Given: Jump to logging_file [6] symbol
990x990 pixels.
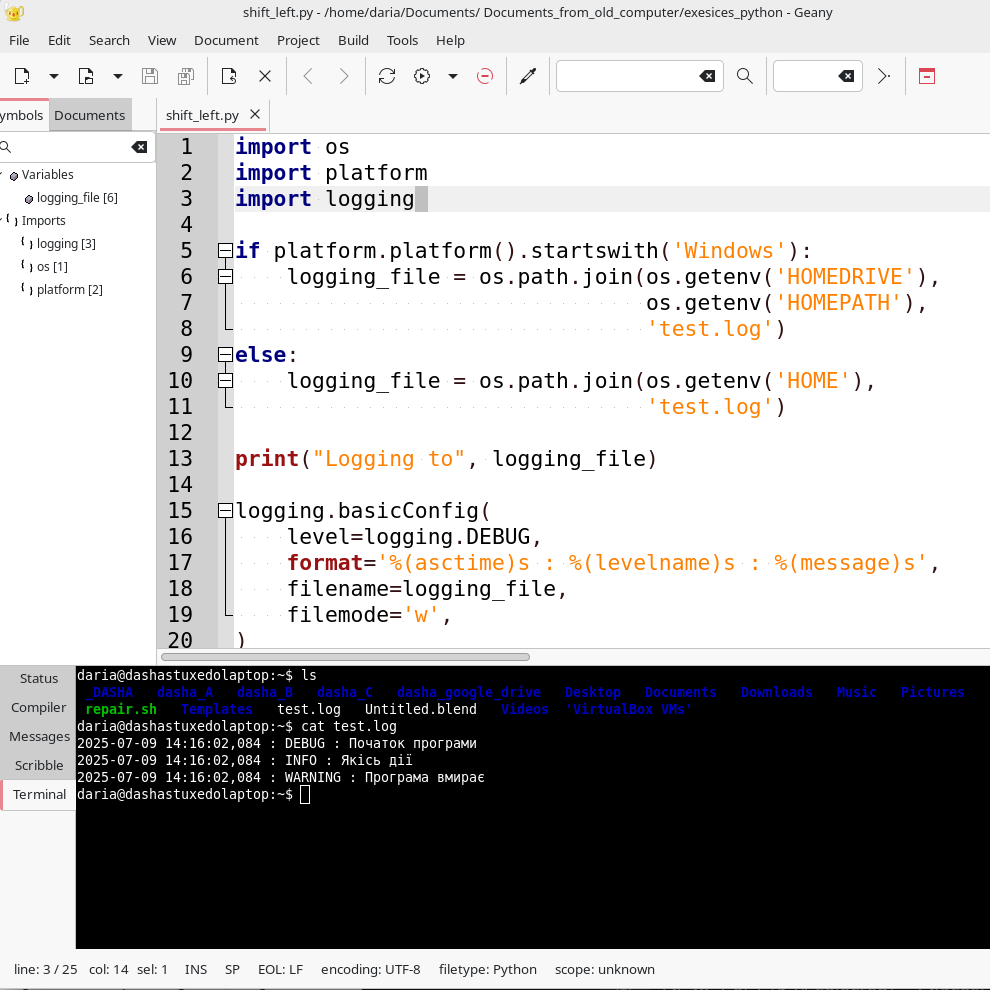Looking at the screenshot, I should [x=77, y=198].
